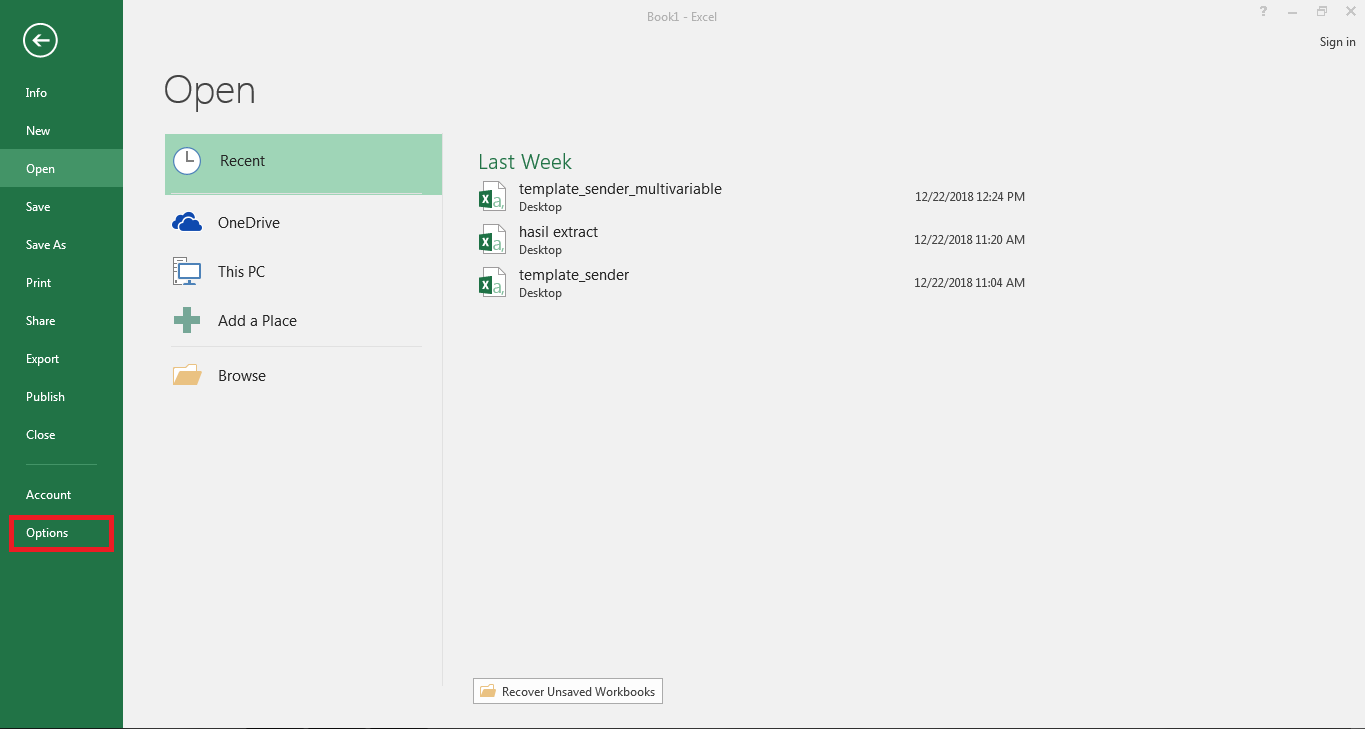Choose Save As from the left menu
This screenshot has height=729, width=1365.
(46, 245)
